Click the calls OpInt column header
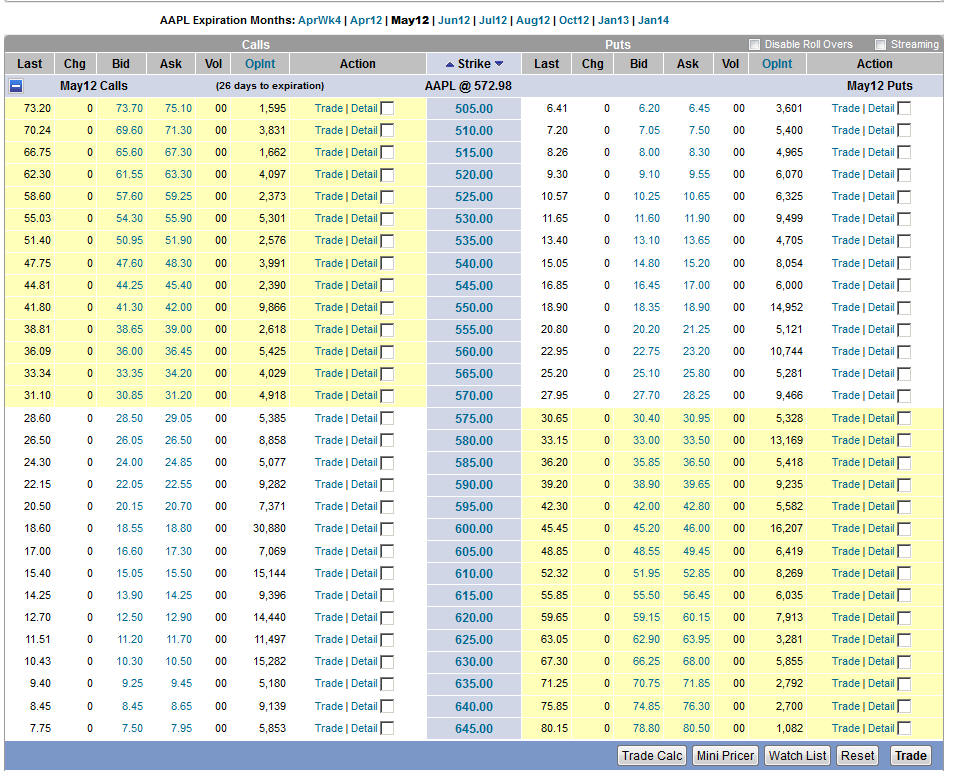 pyautogui.click(x=260, y=64)
